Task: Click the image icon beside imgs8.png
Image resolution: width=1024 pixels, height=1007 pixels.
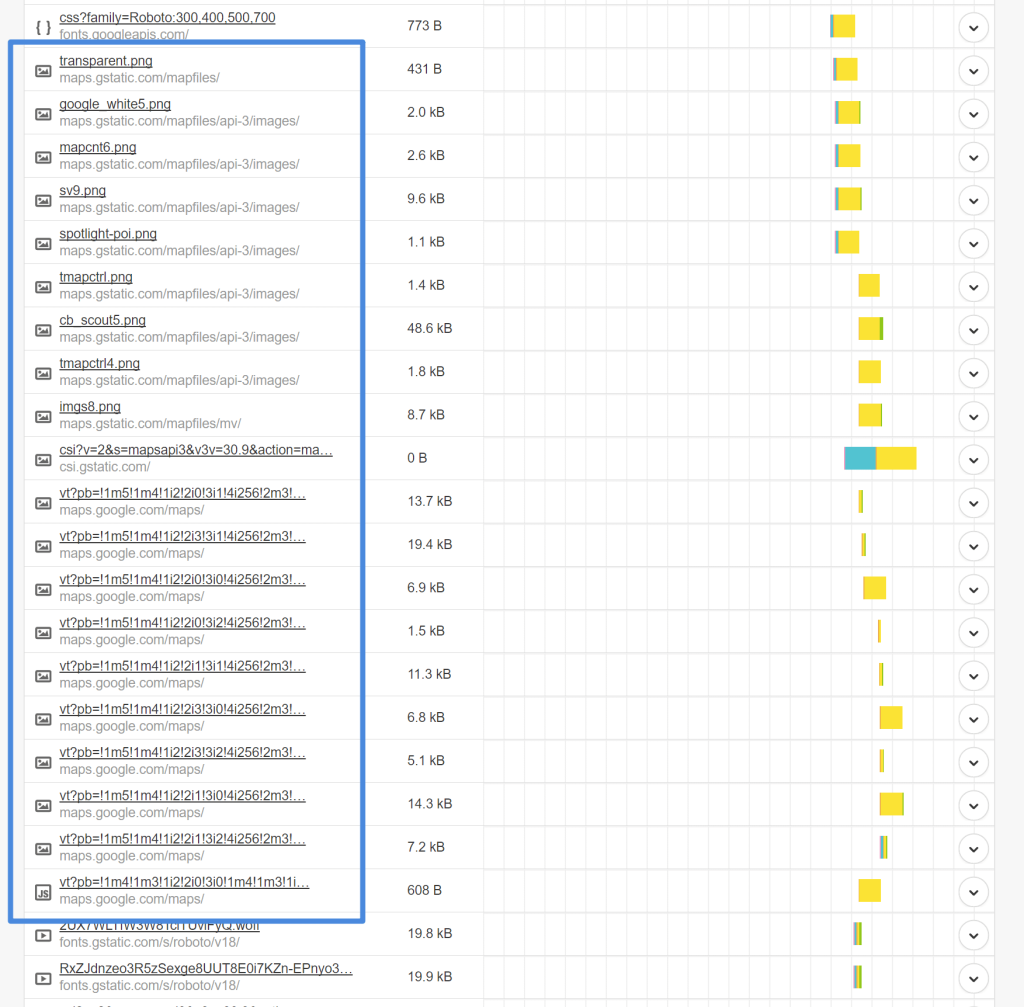Action: click(x=43, y=416)
